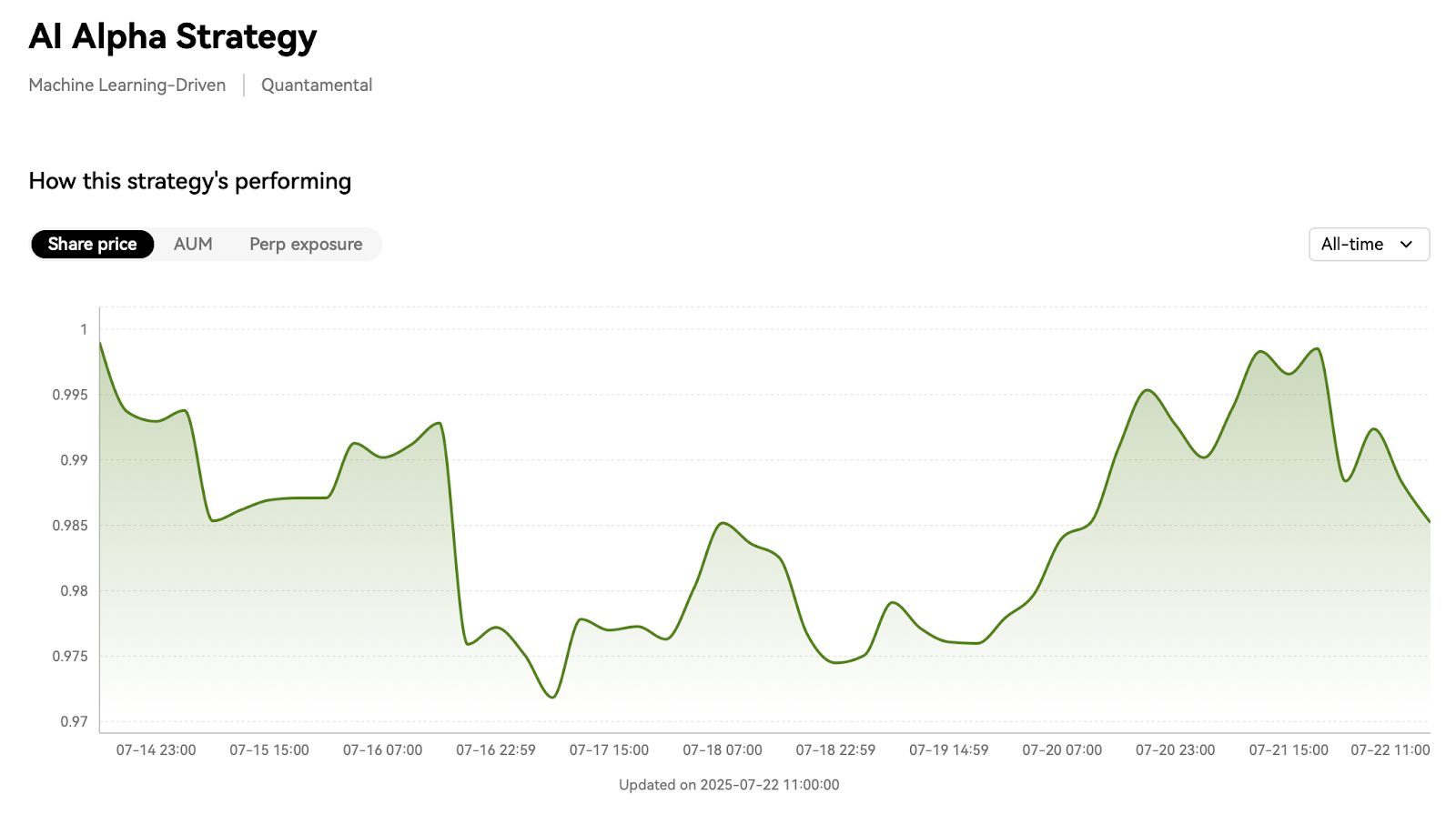Click the y-axis label 0.99
The width and height of the screenshot is (1456, 814).
pyautogui.click(x=74, y=460)
